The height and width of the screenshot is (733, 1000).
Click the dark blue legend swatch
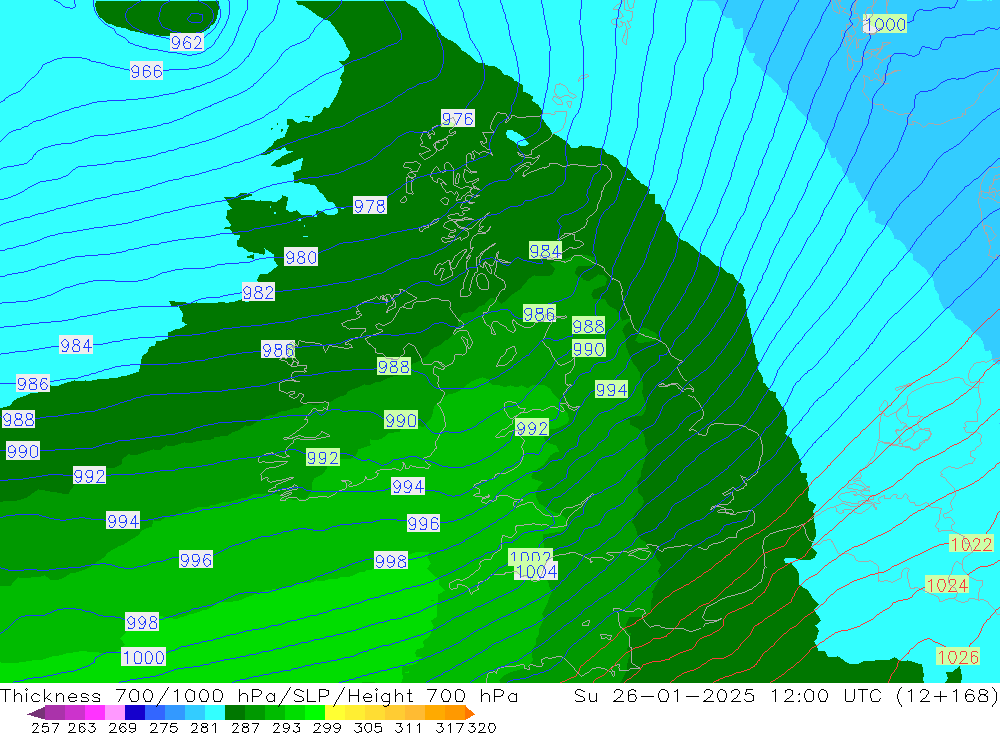135,712
